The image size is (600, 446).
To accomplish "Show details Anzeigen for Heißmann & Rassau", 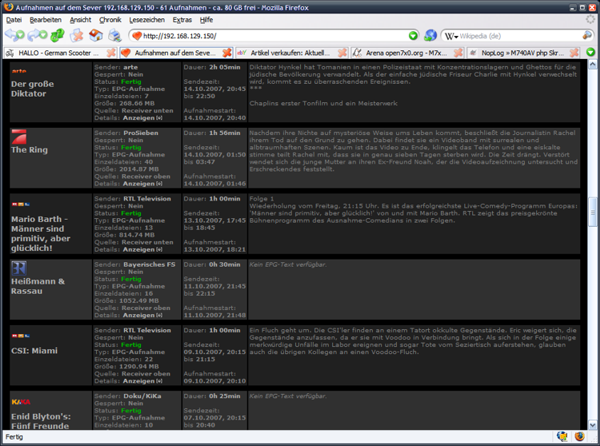I will pyautogui.click(x=142, y=315).
